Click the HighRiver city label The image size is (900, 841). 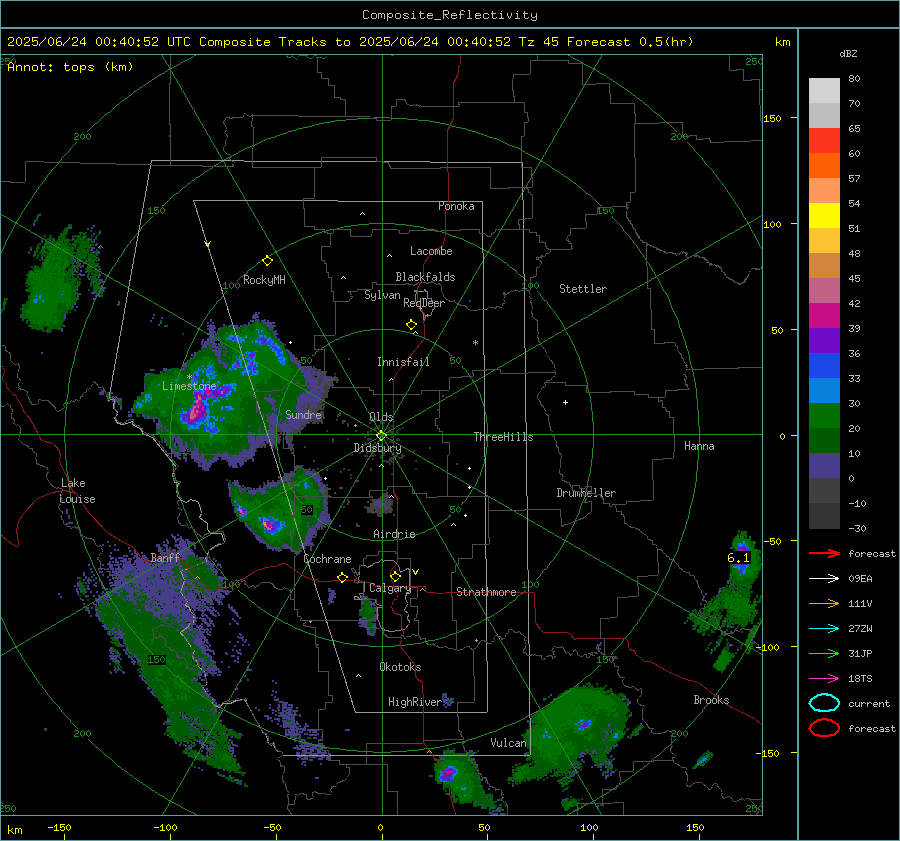pos(415,702)
